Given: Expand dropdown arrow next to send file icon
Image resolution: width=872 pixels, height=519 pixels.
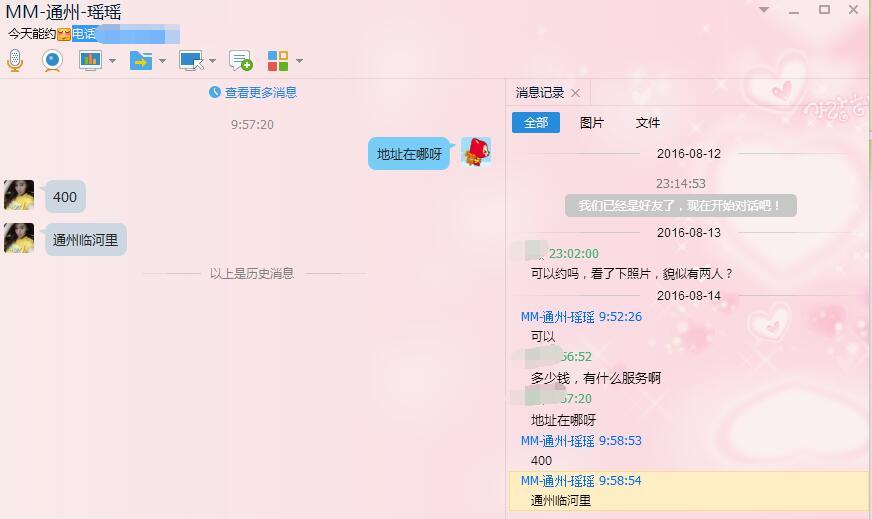Looking at the screenshot, I should pos(162,61).
